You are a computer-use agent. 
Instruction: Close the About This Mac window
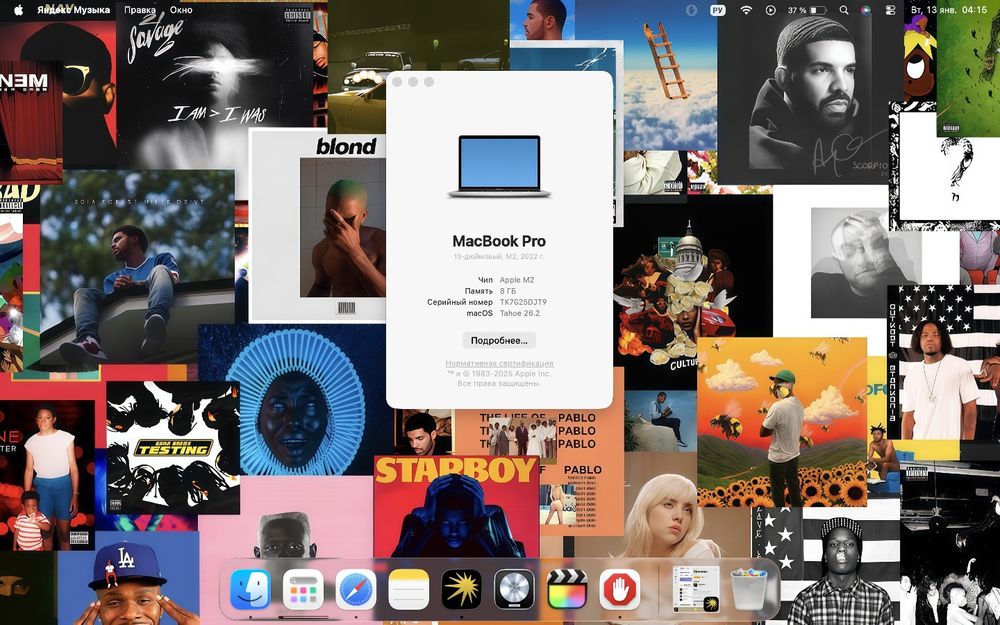(x=397, y=82)
